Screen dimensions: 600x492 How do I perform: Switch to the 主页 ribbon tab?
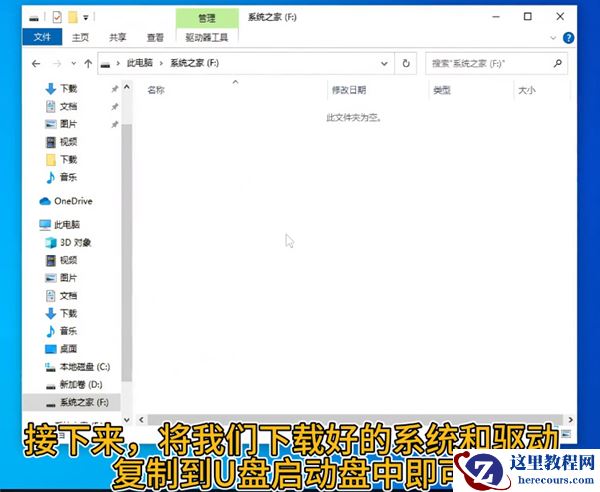pyautogui.click(x=80, y=37)
